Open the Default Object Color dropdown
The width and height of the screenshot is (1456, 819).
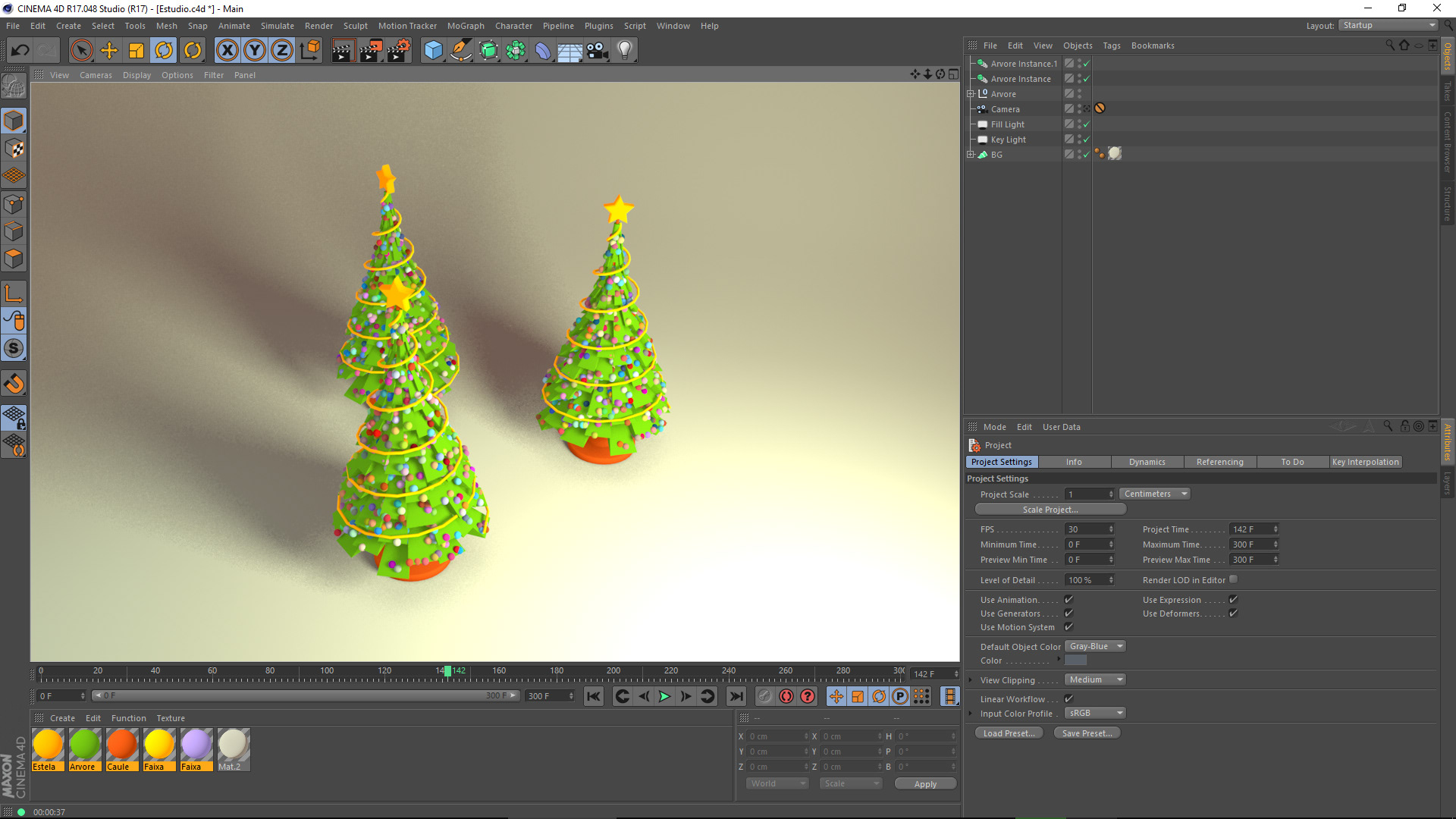[x=1095, y=647]
